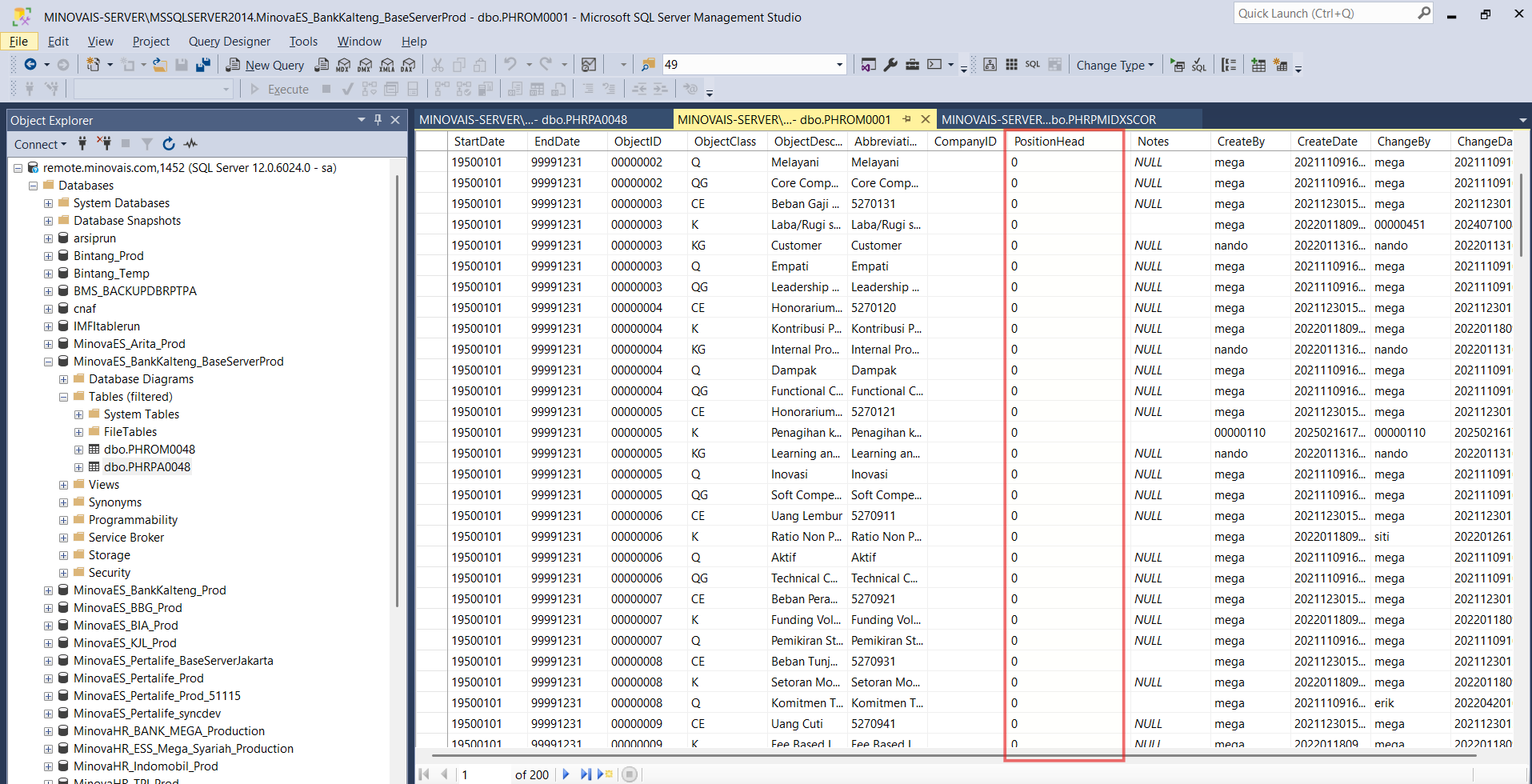Open the Query Designer menu
Image resolution: width=1532 pixels, height=784 pixels.
[230, 42]
